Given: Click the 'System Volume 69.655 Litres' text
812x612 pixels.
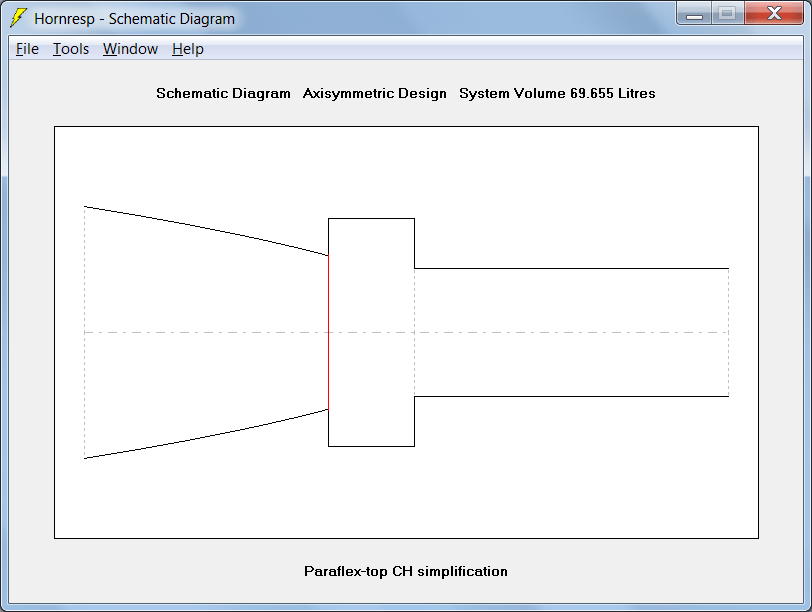Looking at the screenshot, I should click(x=557, y=94).
